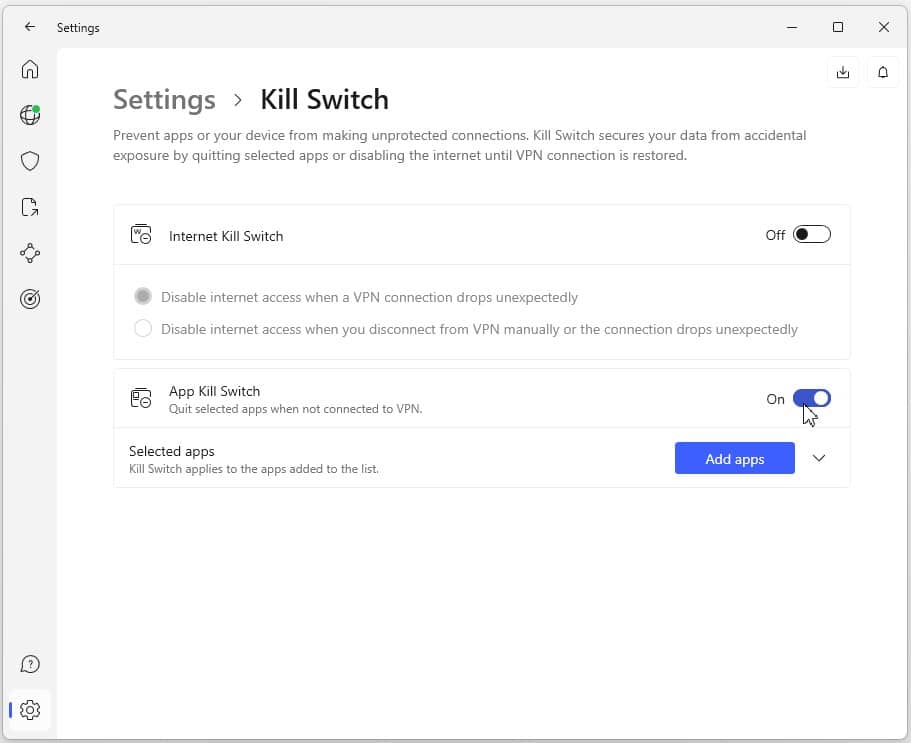Open the Dark Web Monitor target icon
The height and width of the screenshot is (743, 911).
pyautogui.click(x=30, y=299)
